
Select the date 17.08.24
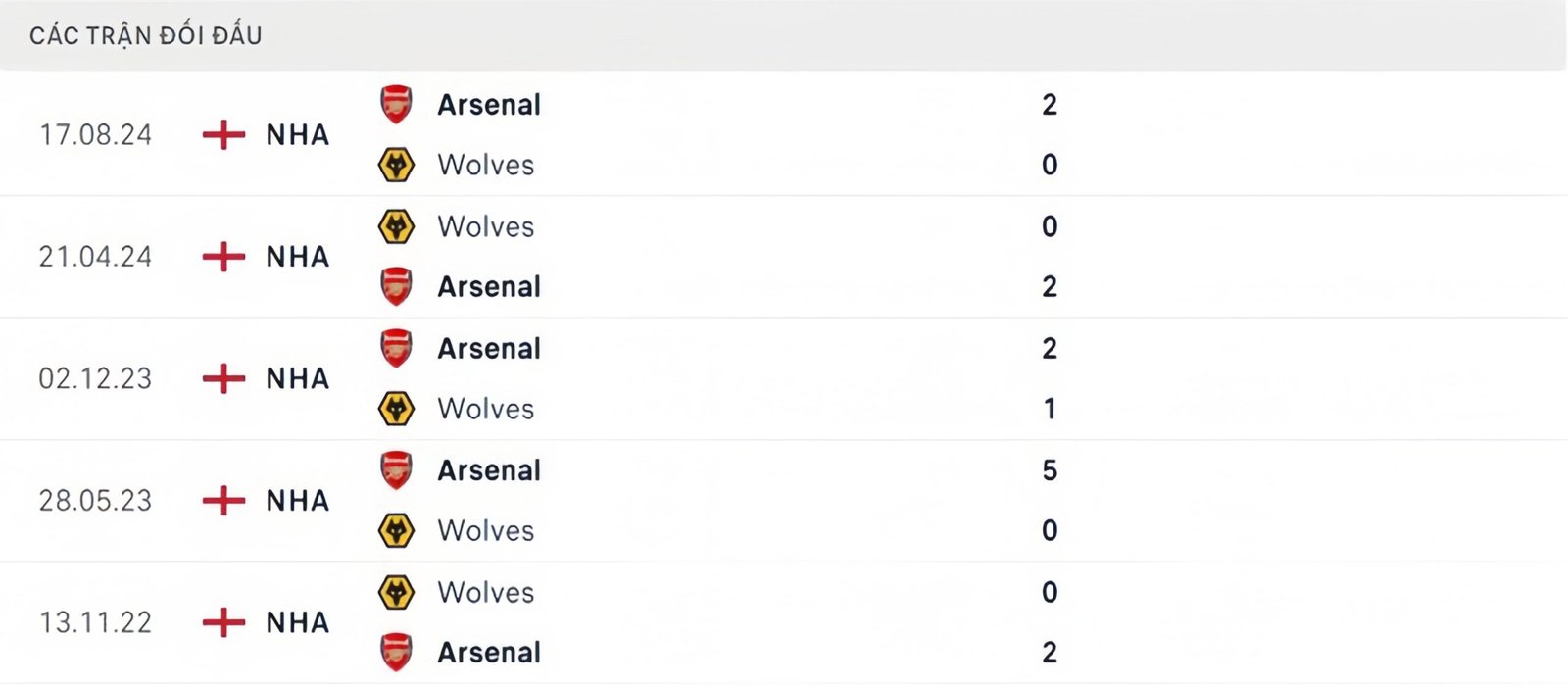tap(98, 135)
